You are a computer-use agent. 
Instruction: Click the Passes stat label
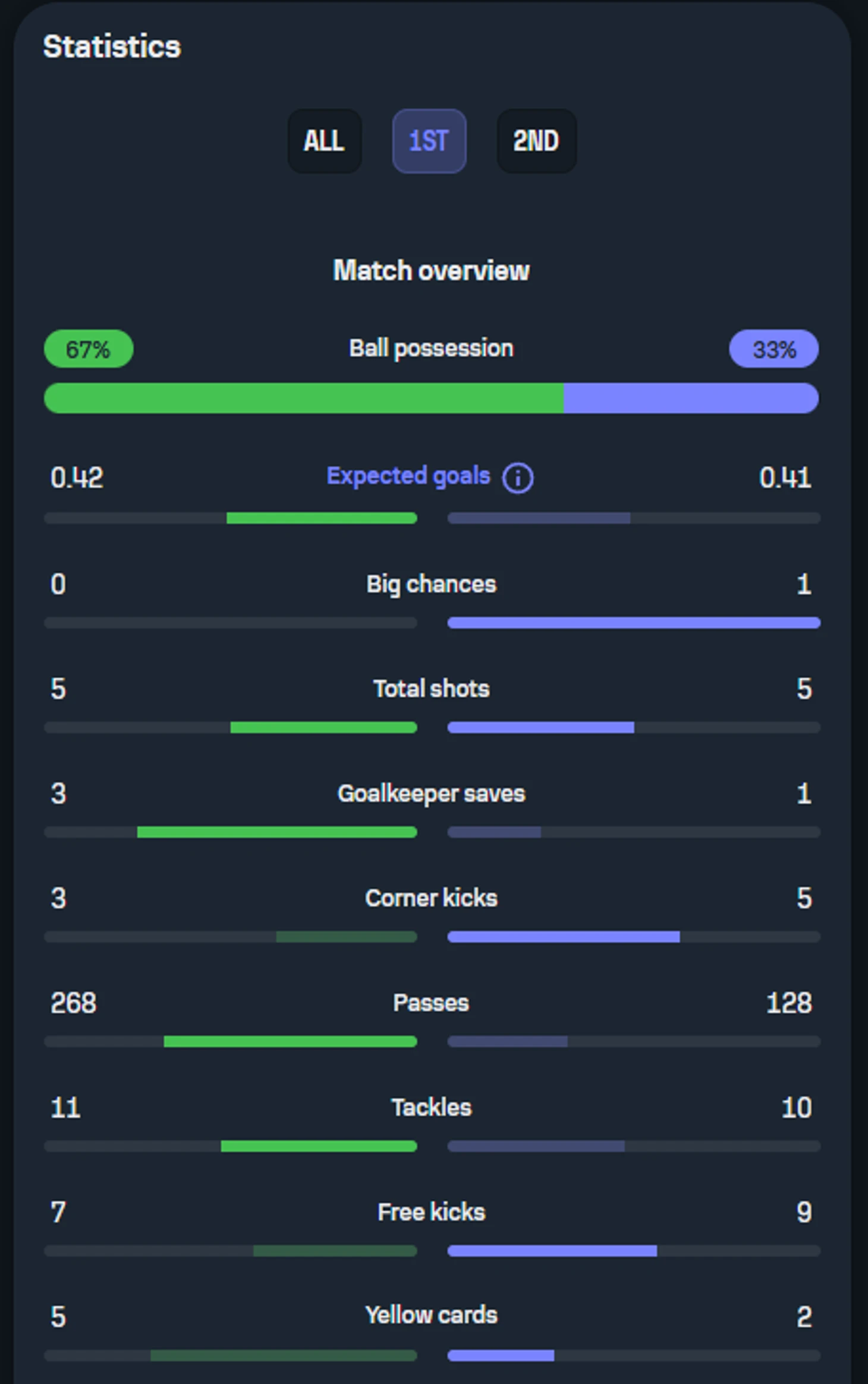tap(431, 1003)
